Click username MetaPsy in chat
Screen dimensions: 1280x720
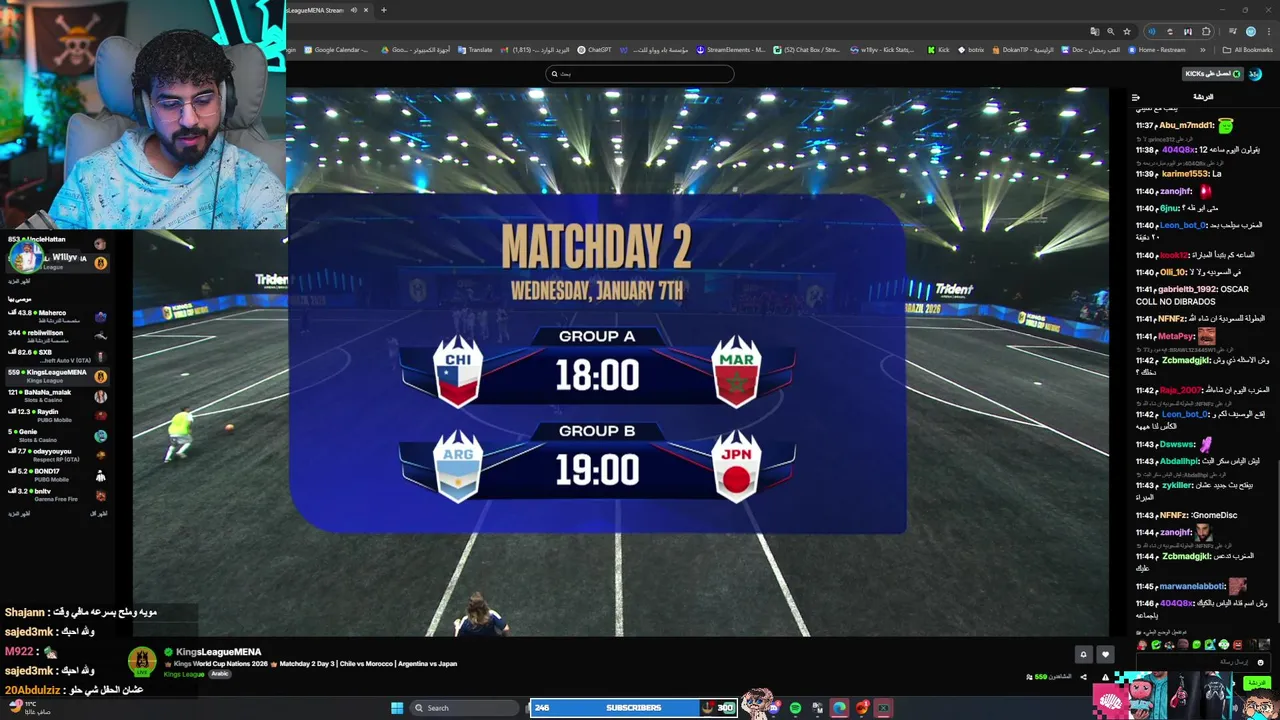pyautogui.click(x=1177, y=337)
